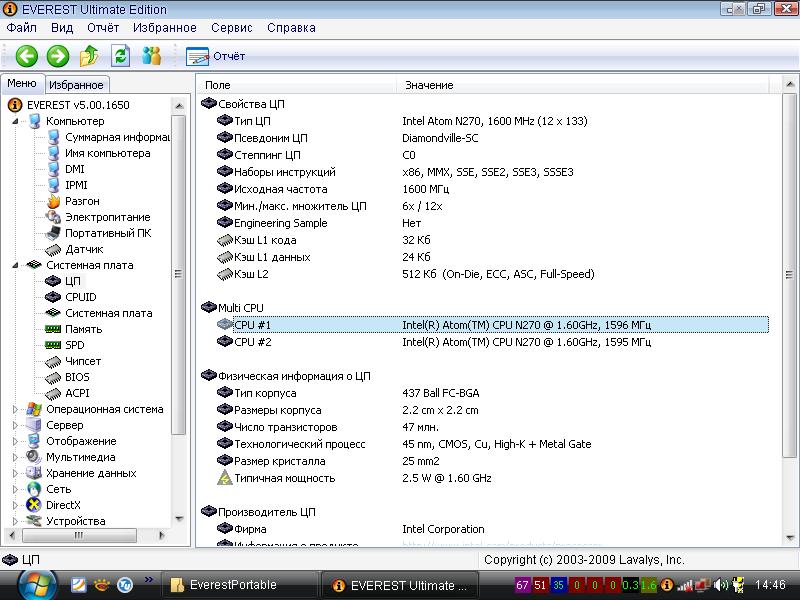Select the Типичная мощность row
Viewport: 800px width, 600px height.
coord(492,479)
